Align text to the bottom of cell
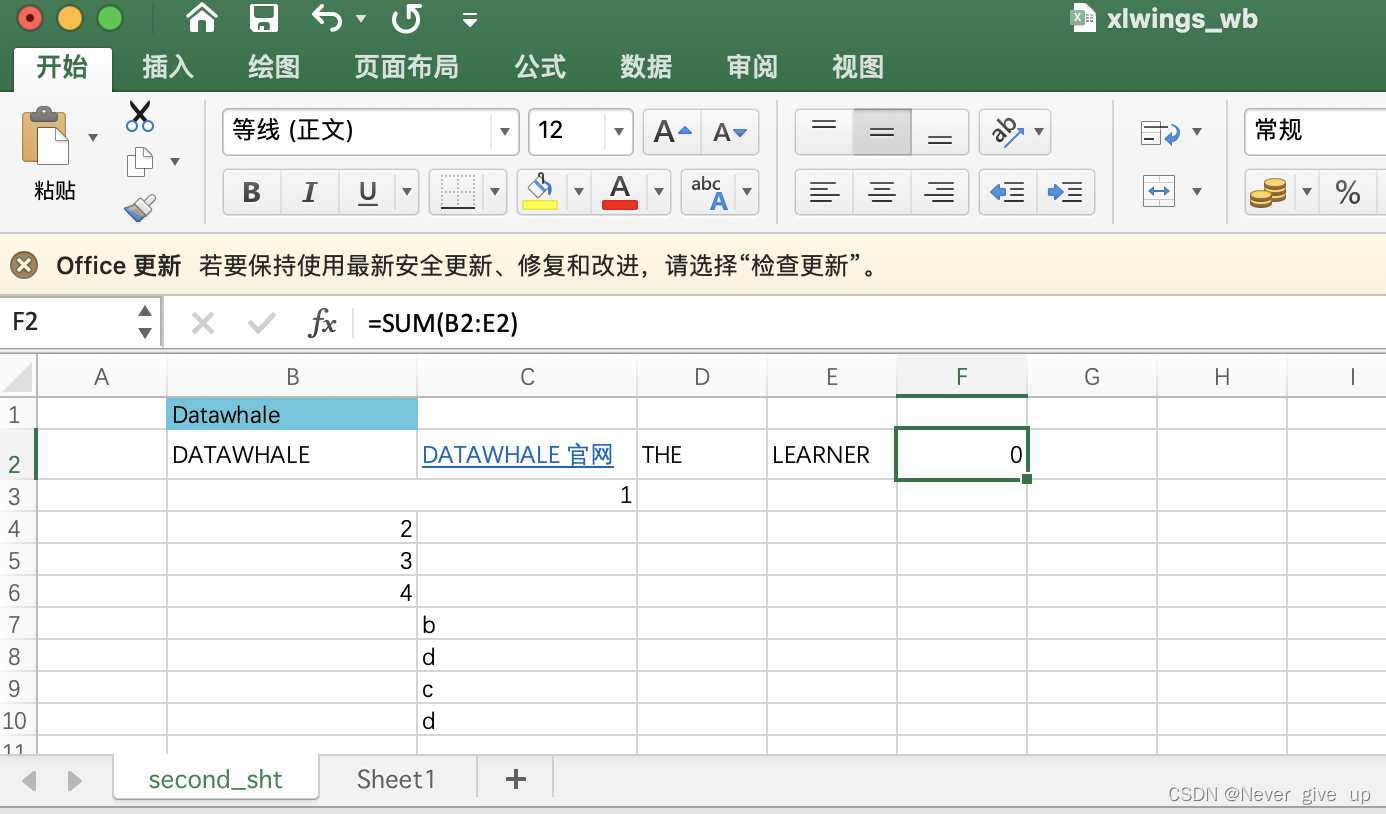The width and height of the screenshot is (1386, 814). click(940, 132)
